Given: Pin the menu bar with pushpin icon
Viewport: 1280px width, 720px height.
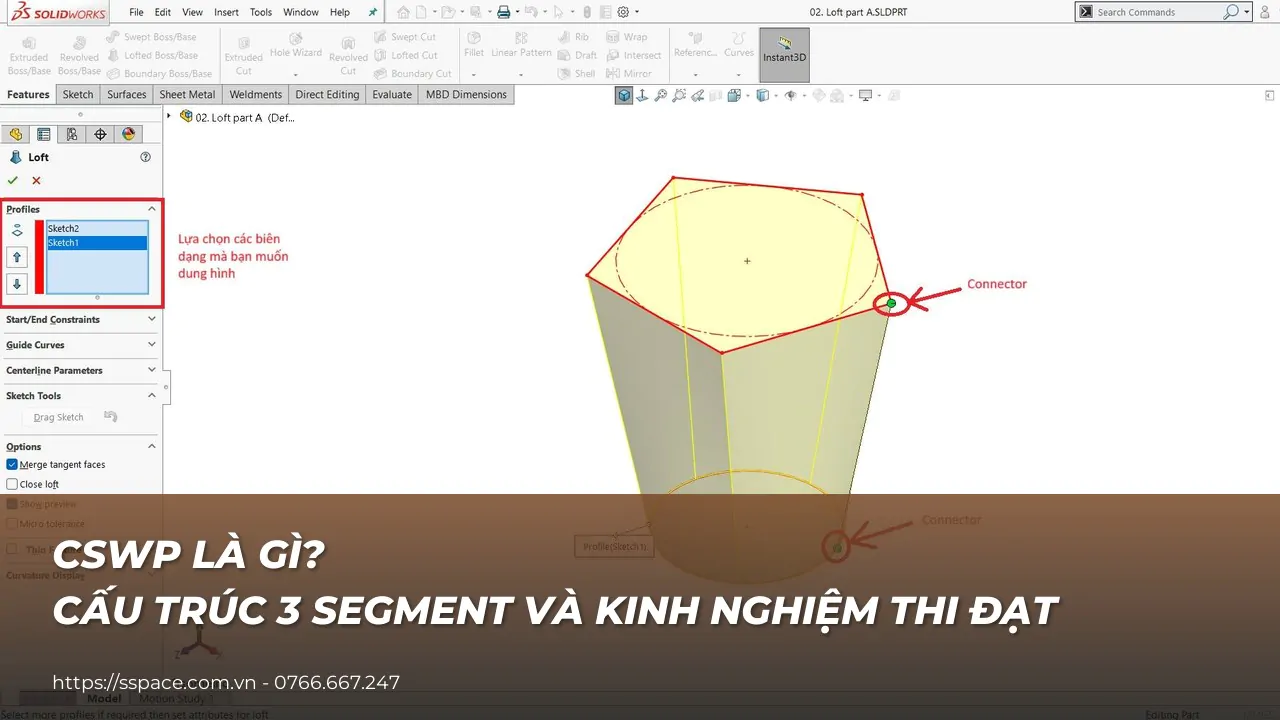Looking at the screenshot, I should (373, 12).
